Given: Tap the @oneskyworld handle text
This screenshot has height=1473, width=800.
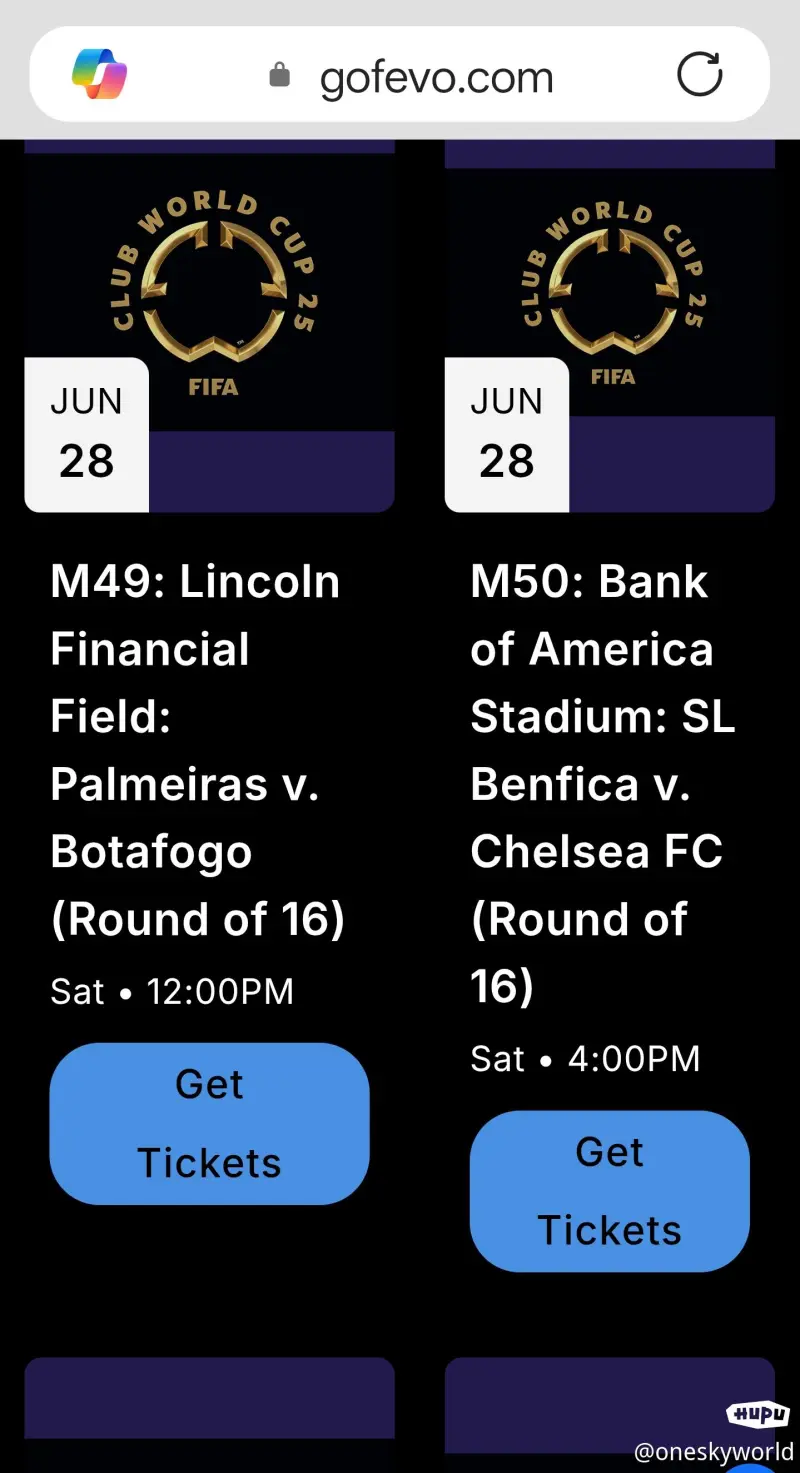Looking at the screenshot, I should (714, 1451).
